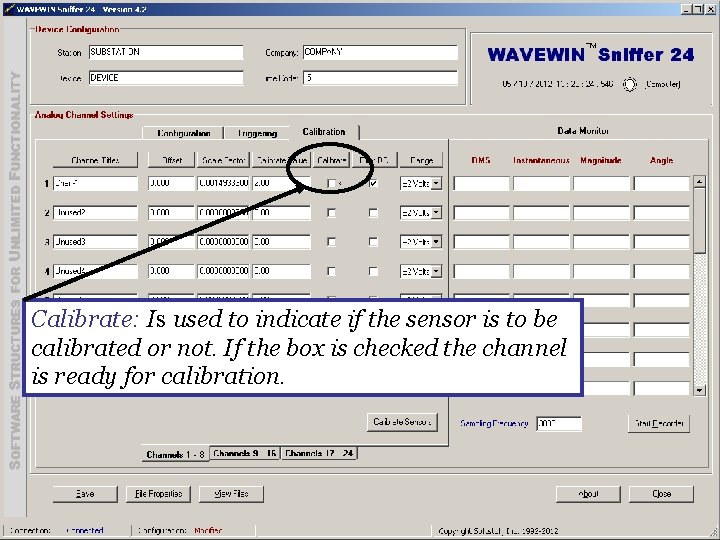Viewport: 720px width, 540px height.
Task: Enable Calibrate checkbox on Unused4 row
Action: point(331,271)
